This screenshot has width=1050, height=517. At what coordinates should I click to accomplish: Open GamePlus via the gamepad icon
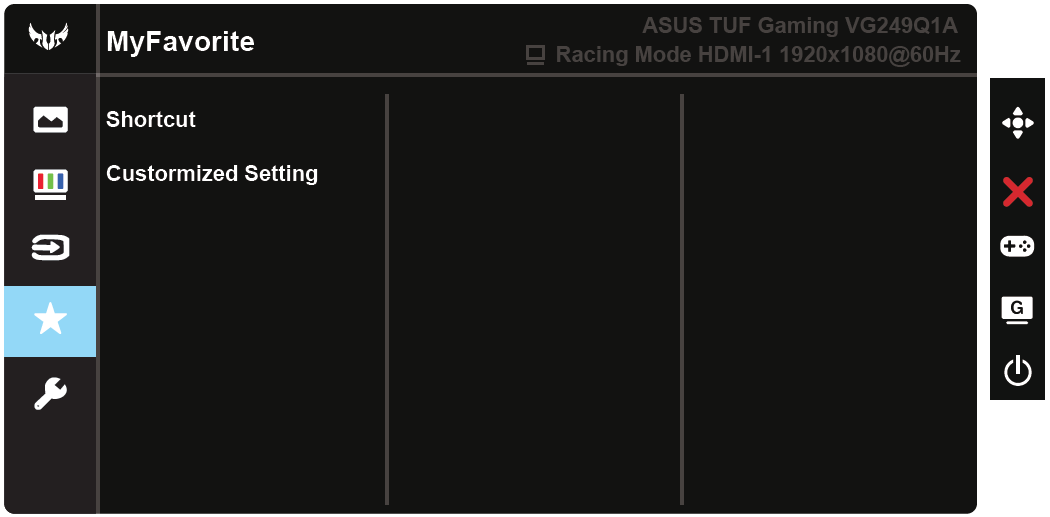pyautogui.click(x=1017, y=246)
